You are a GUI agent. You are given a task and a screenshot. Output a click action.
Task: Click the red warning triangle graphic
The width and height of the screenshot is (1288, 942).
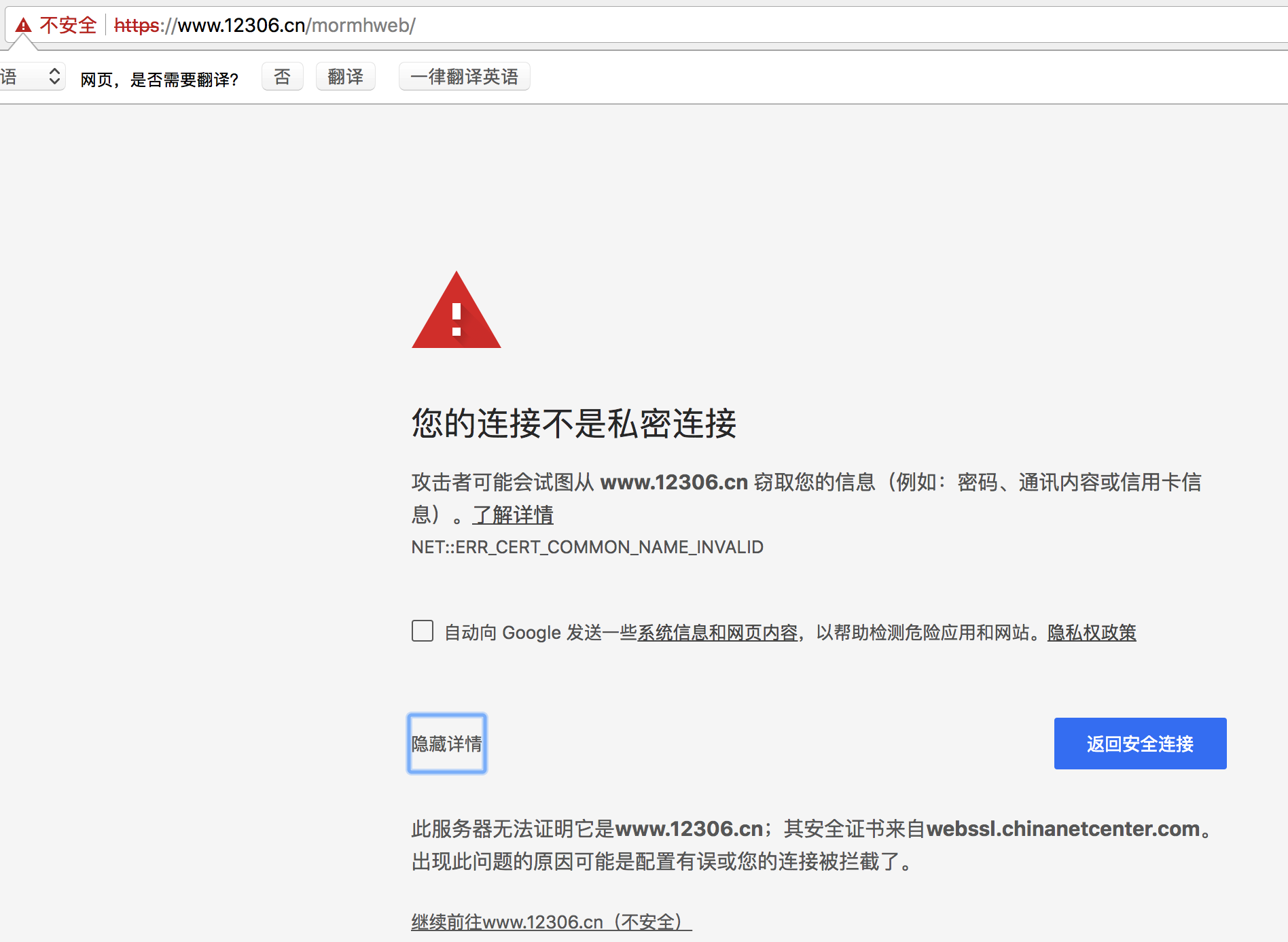pos(456,315)
